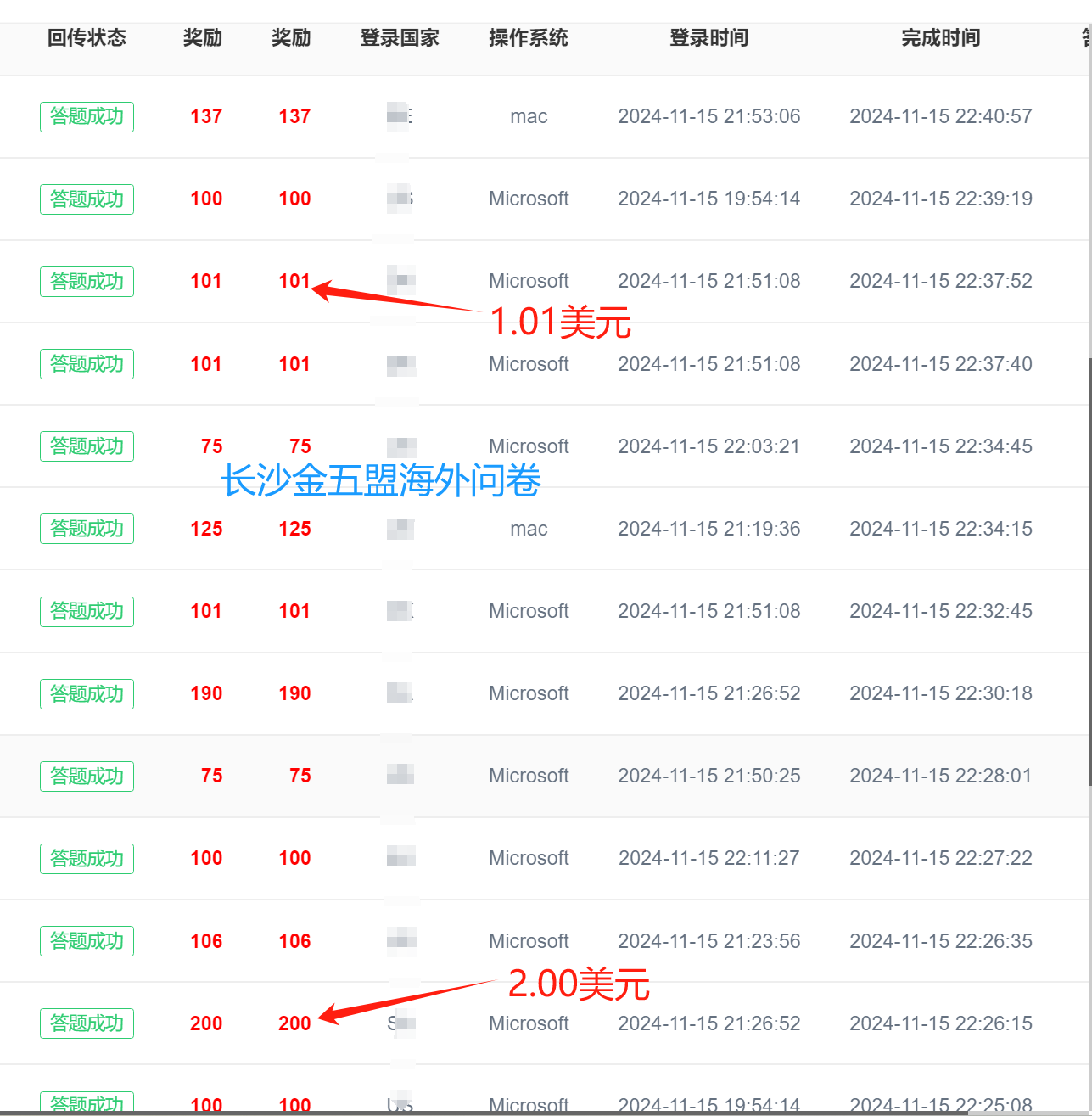Click Microsoft cell in the 22:39:19 row
Image resolution: width=1092 pixels, height=1116 pixels.
pyautogui.click(x=529, y=199)
